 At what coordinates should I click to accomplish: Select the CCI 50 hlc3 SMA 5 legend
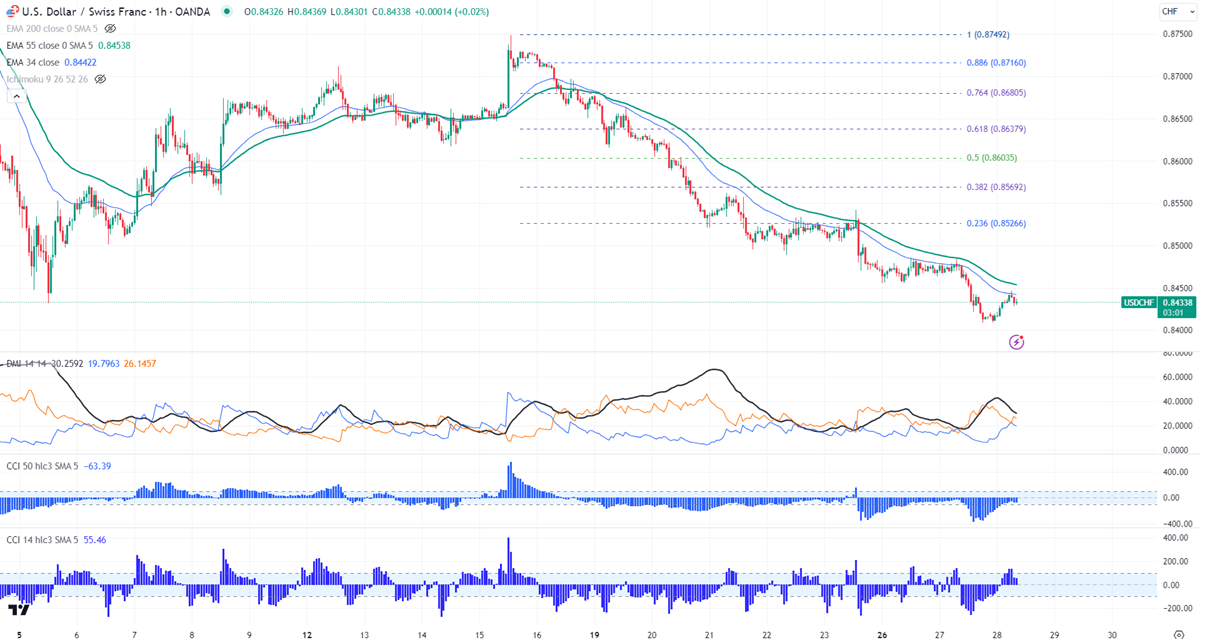42,465
